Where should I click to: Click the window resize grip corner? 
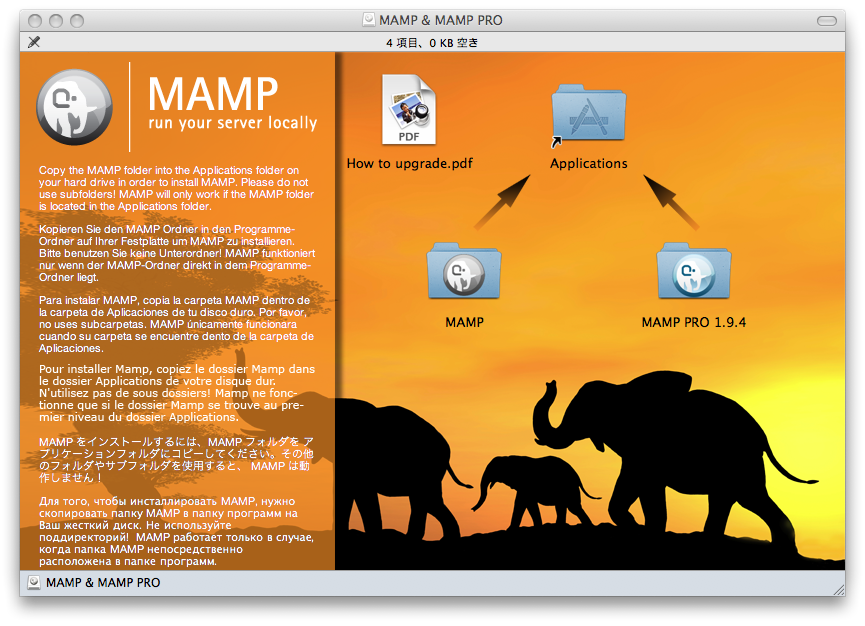click(839, 590)
